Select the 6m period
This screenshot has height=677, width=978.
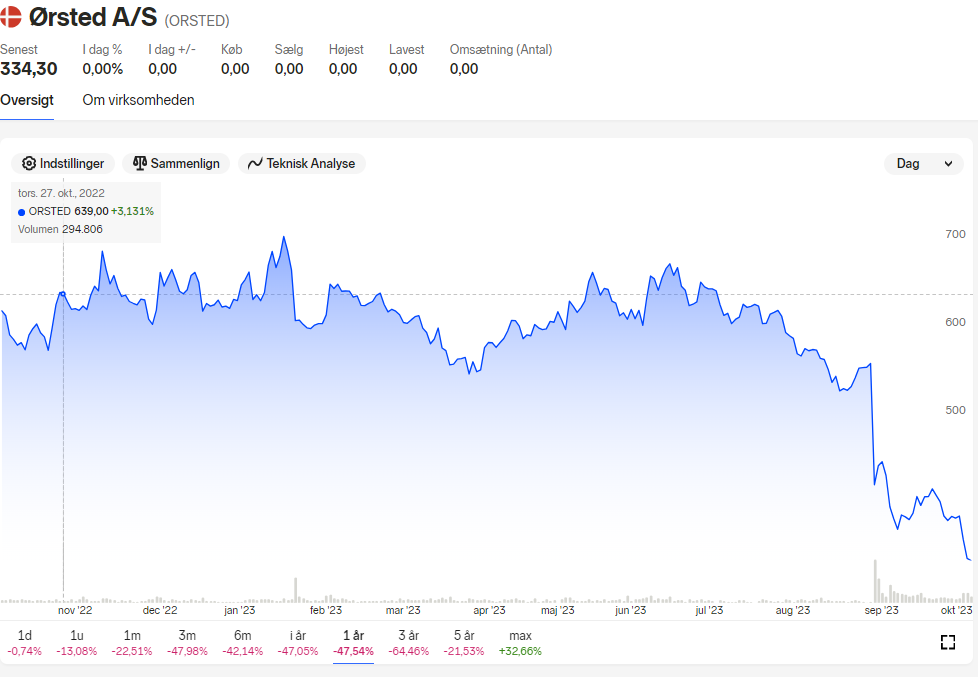point(243,643)
